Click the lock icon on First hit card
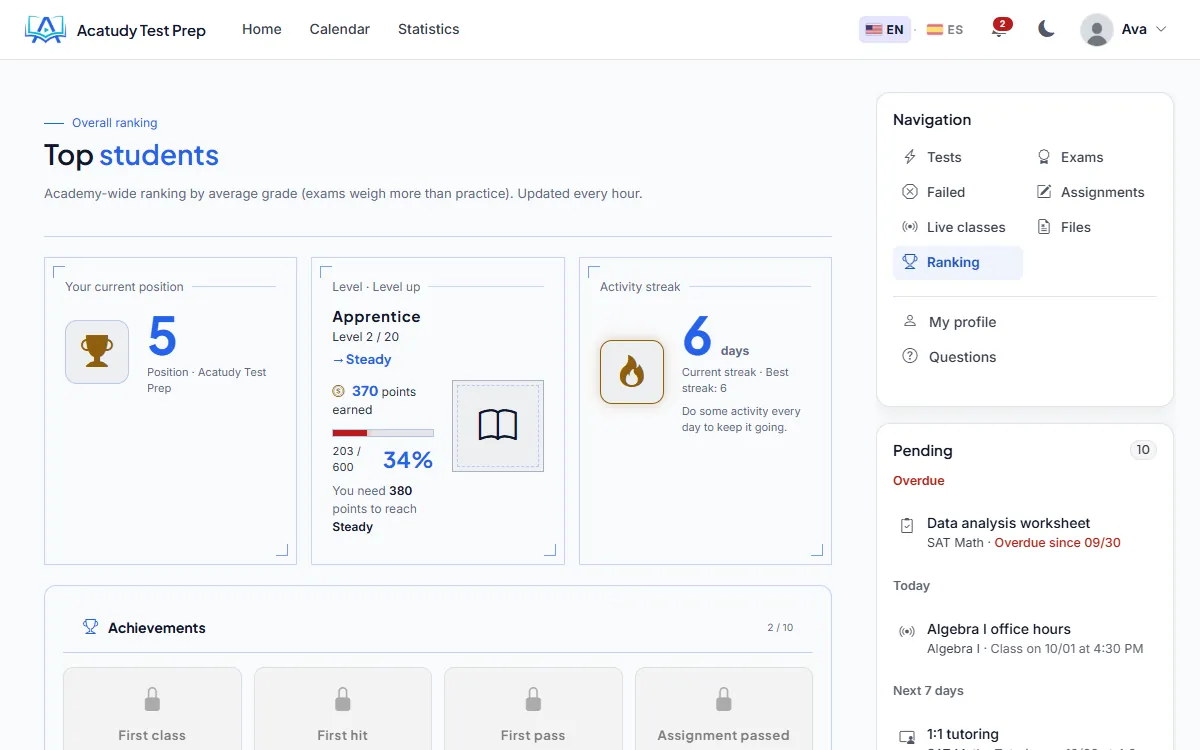 [343, 698]
